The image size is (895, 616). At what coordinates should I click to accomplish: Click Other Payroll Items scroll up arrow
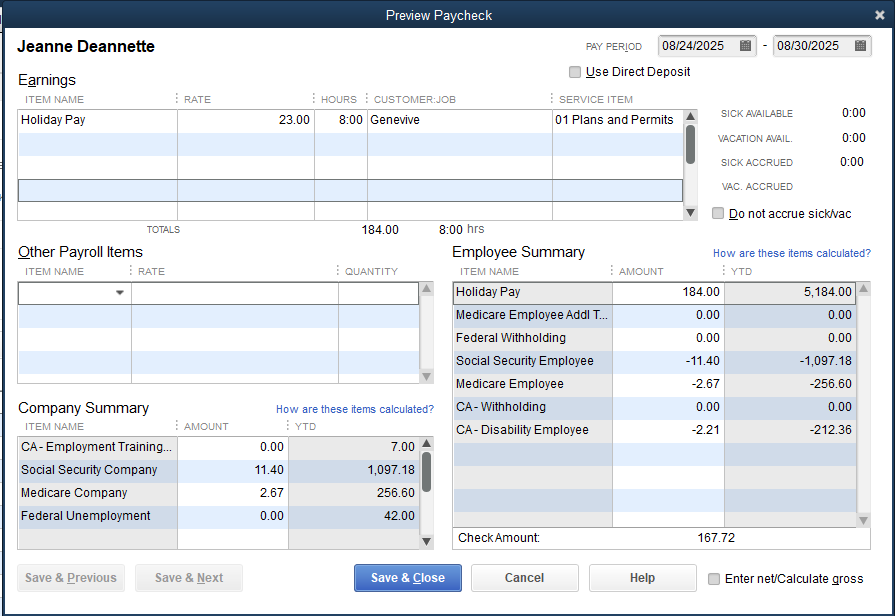point(426,288)
